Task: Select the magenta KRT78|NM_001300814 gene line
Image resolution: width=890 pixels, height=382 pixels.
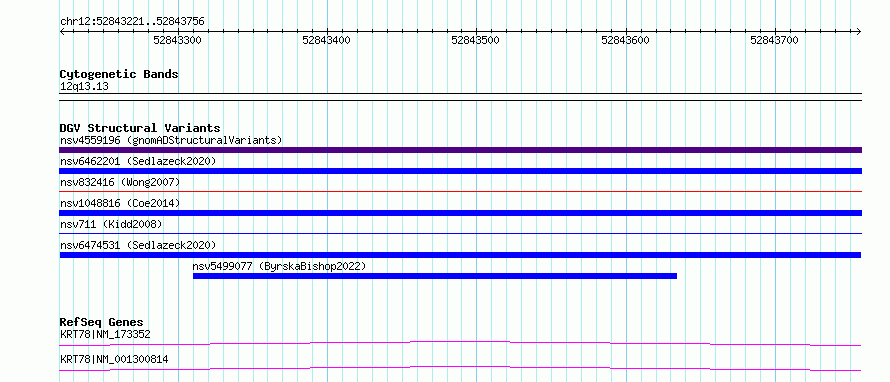Action: coord(460,368)
